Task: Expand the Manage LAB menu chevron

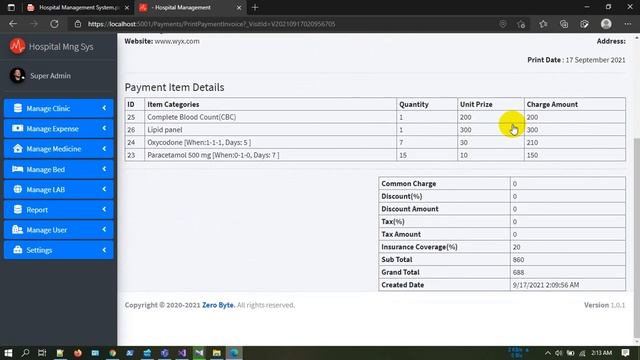Action: (x=104, y=189)
